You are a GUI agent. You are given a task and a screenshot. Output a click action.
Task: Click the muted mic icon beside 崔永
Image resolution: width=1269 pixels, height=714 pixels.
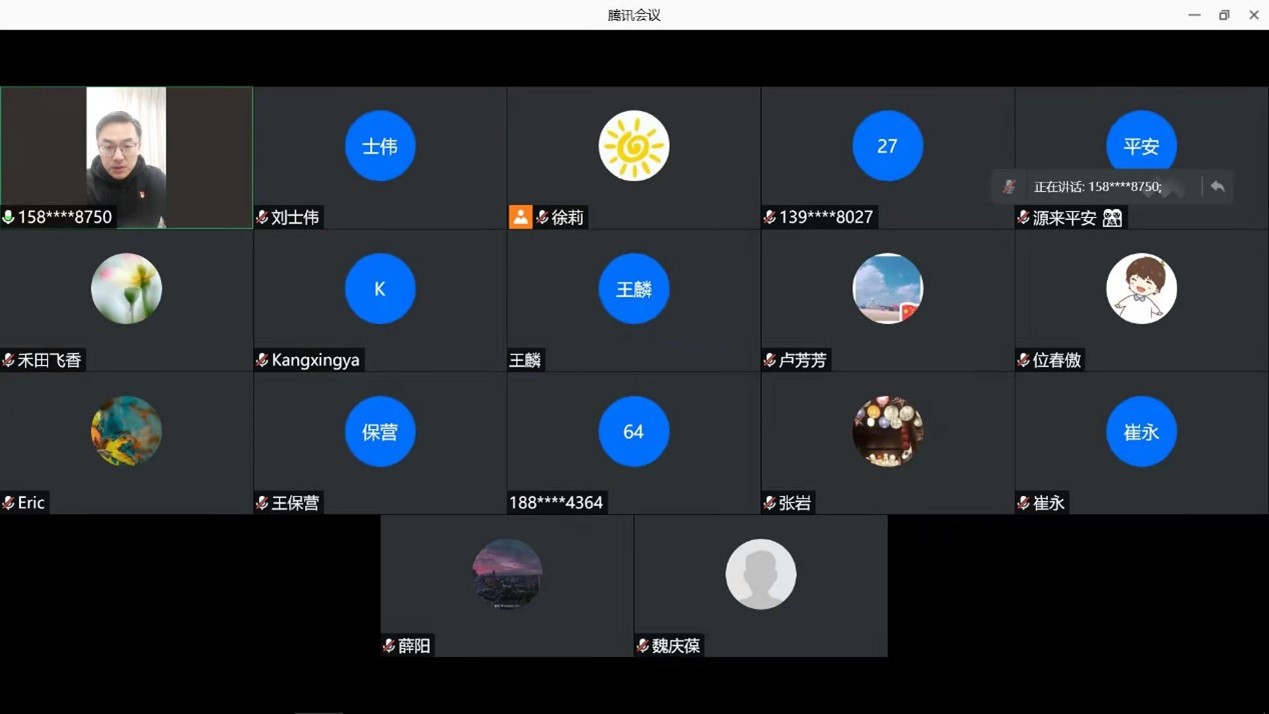pos(1024,503)
